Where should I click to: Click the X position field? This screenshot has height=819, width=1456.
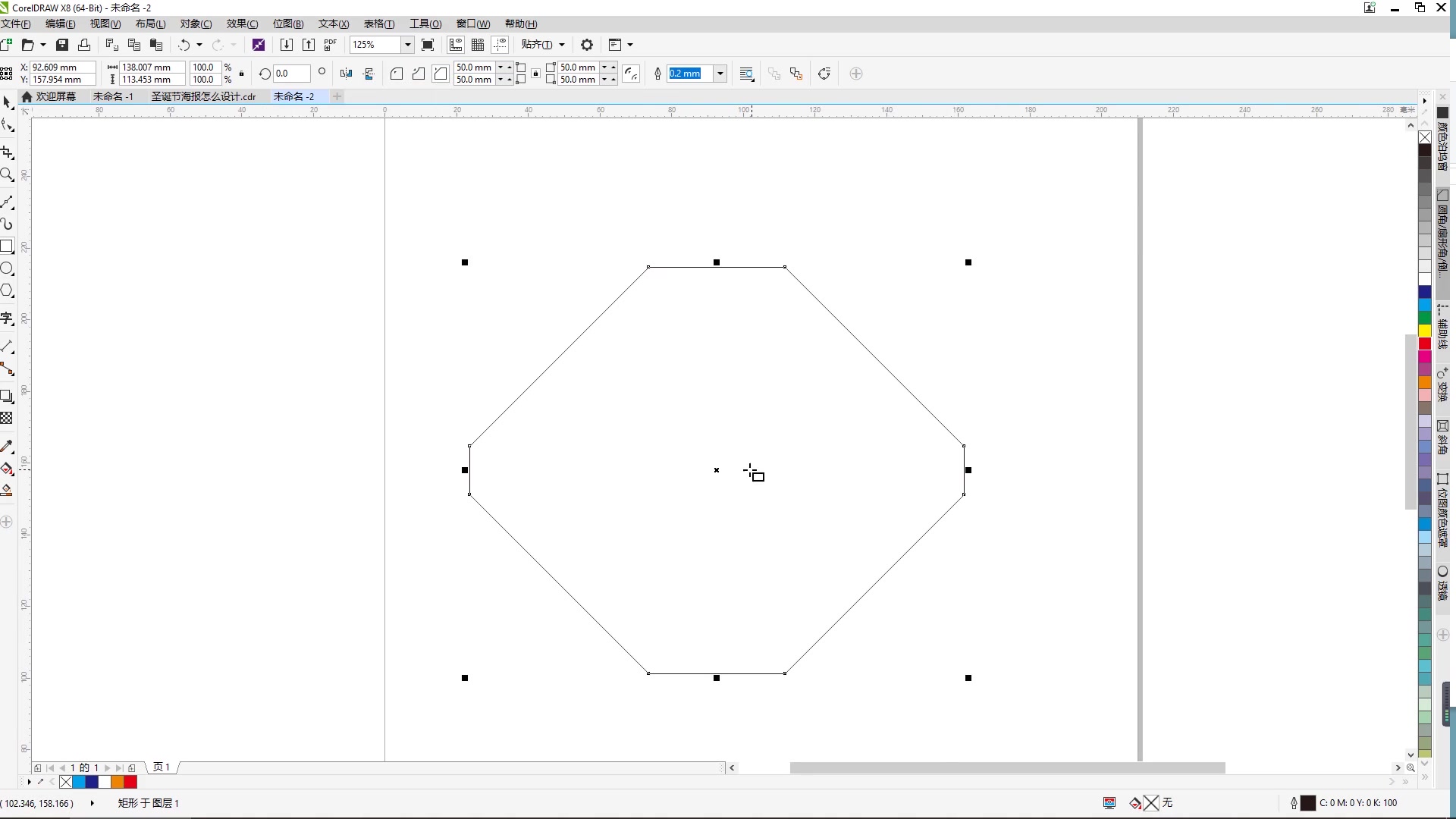62,67
